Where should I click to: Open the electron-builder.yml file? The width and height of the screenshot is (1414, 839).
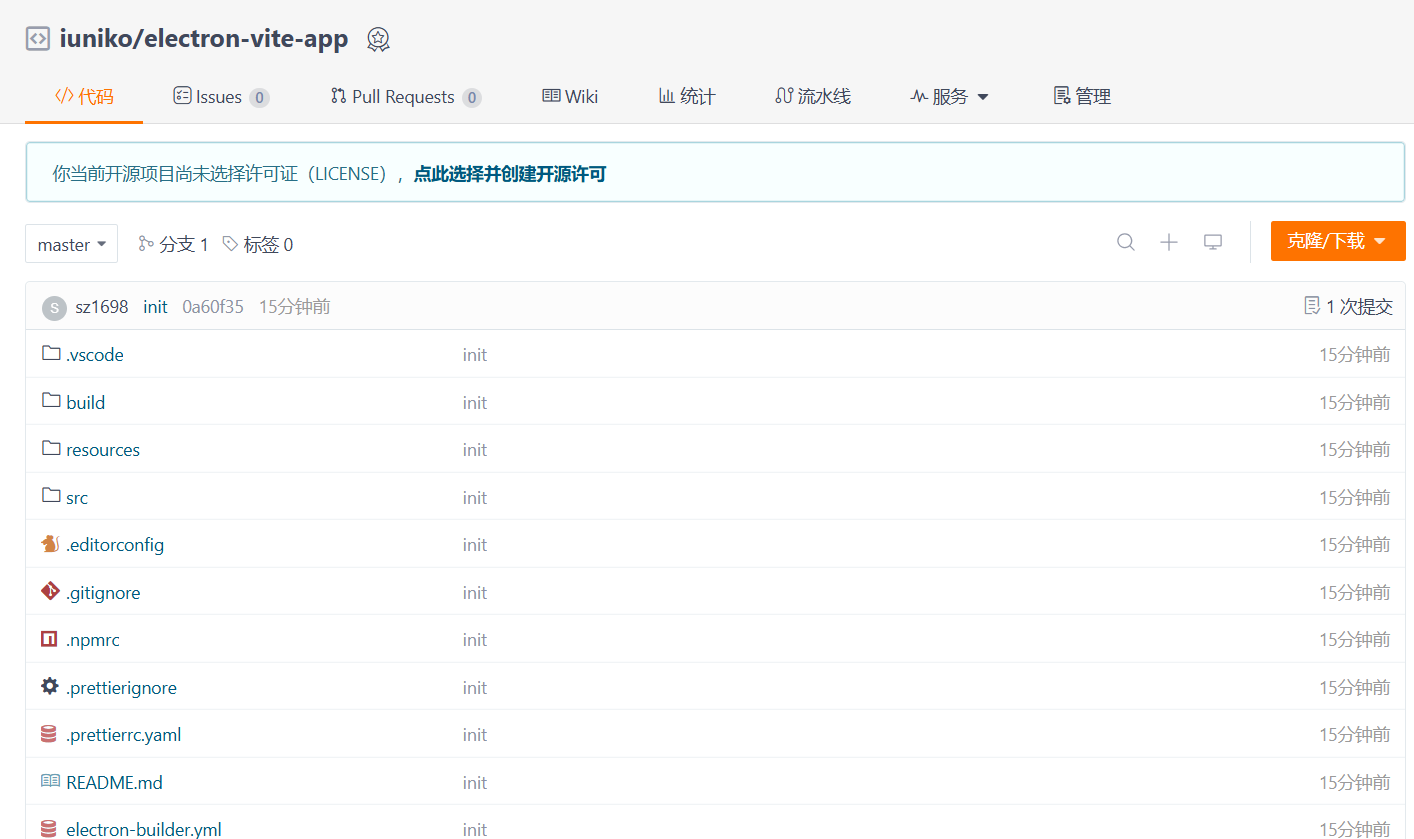tap(144, 829)
